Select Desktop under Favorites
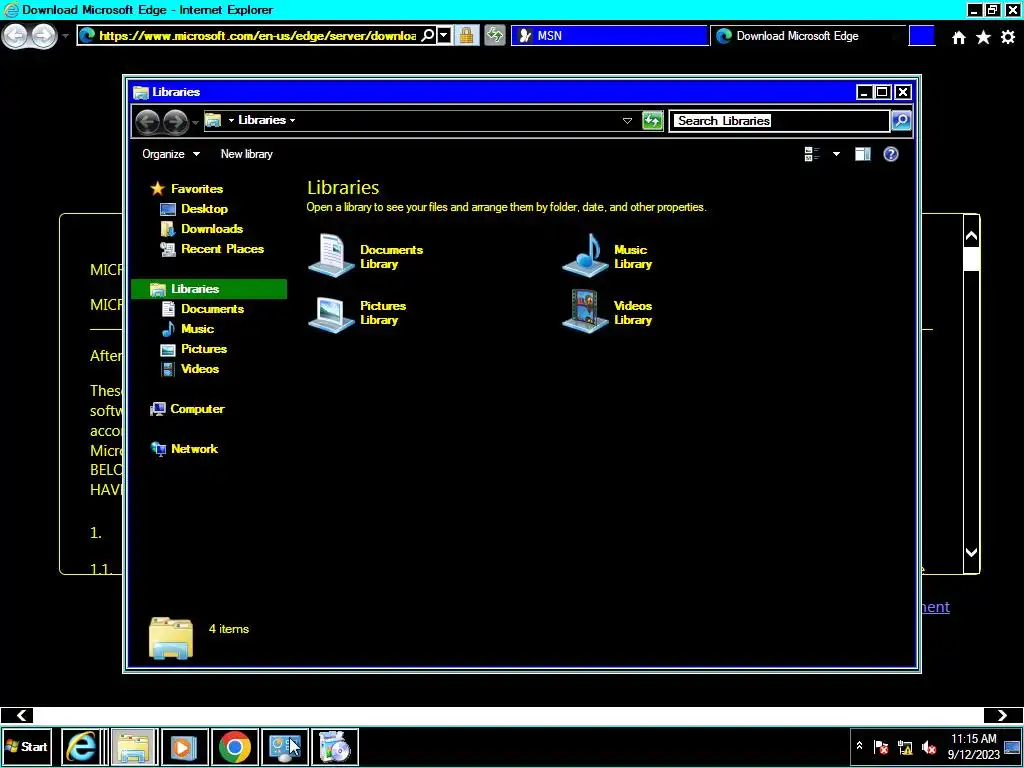 (x=204, y=209)
